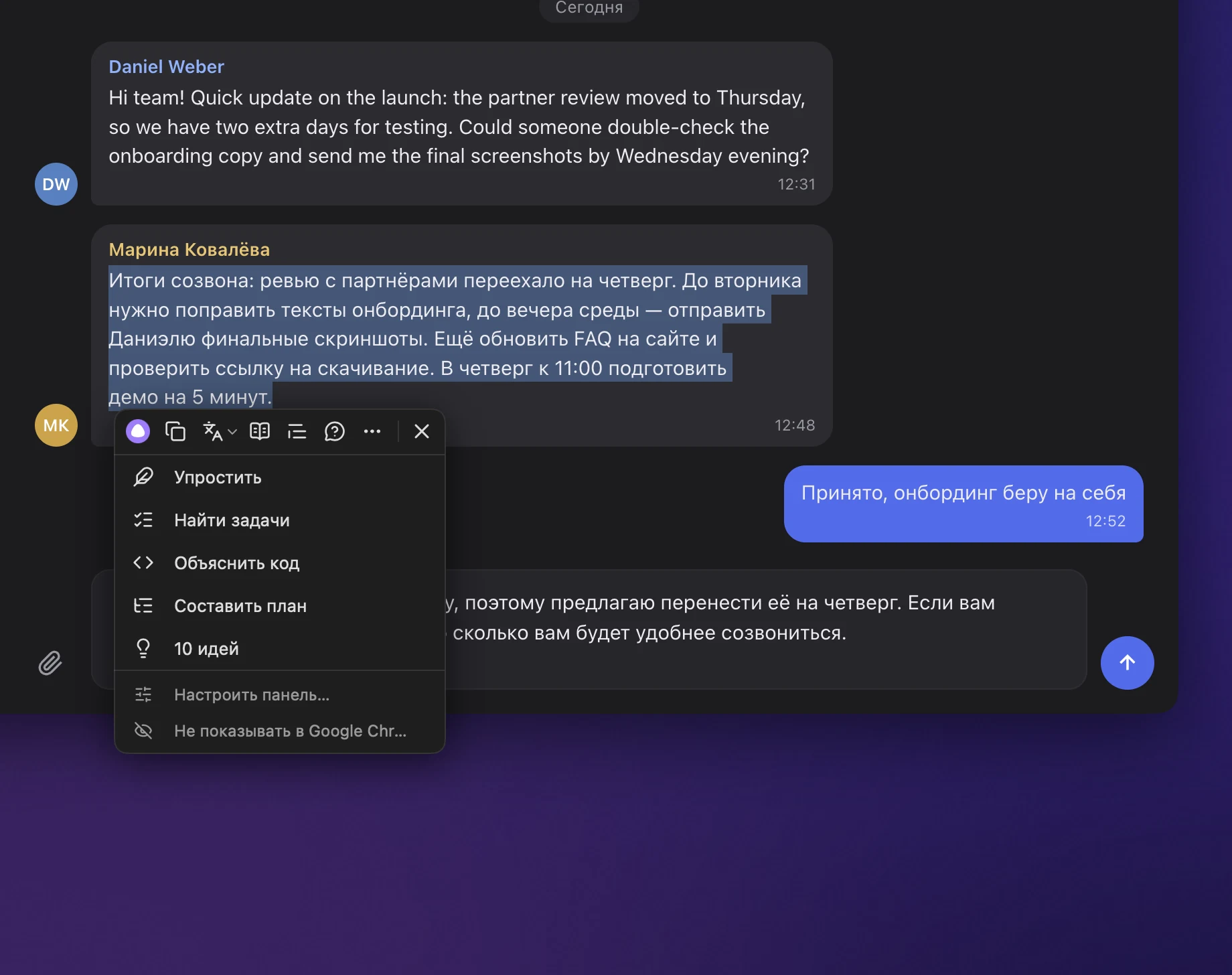Expand the translate language dropdown arrow
Viewport: 1232px width, 975px height.
[232, 432]
